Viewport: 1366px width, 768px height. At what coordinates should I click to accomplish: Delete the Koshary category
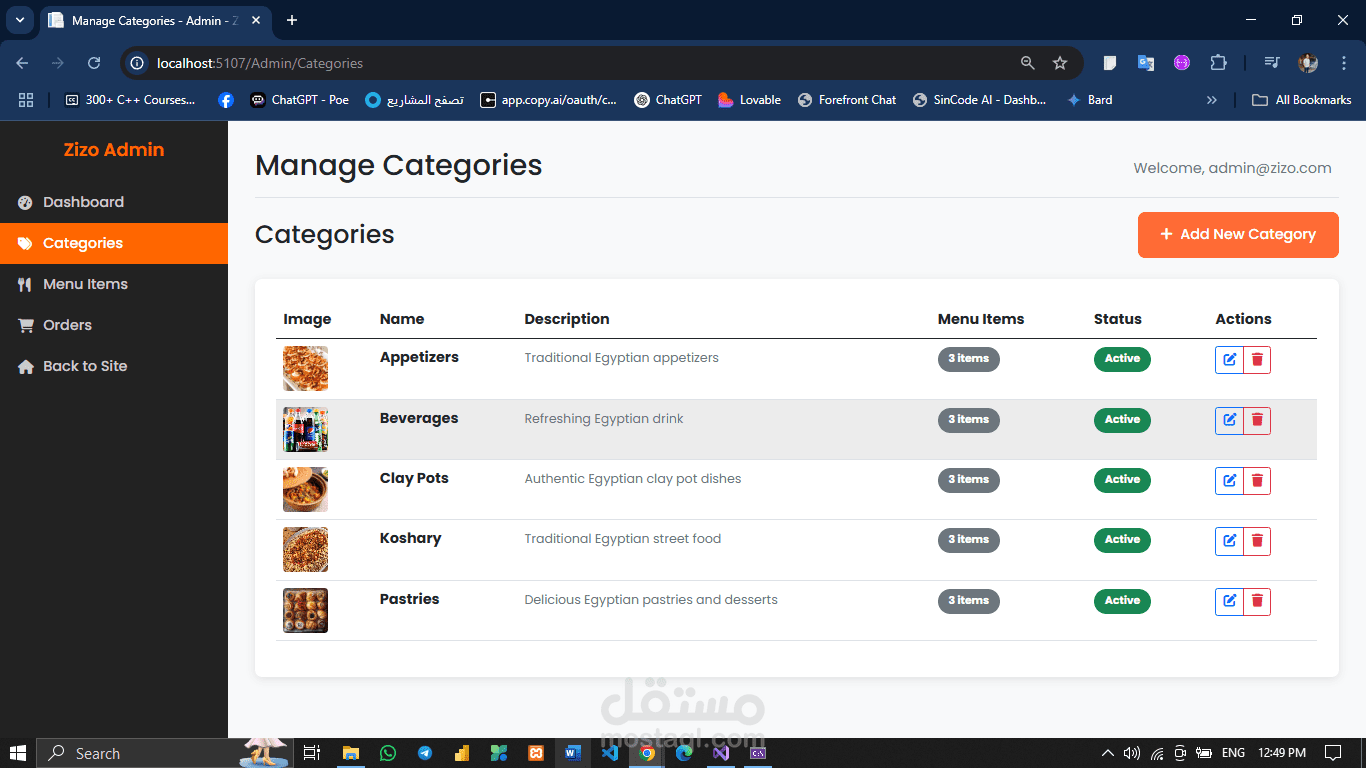[1257, 541]
